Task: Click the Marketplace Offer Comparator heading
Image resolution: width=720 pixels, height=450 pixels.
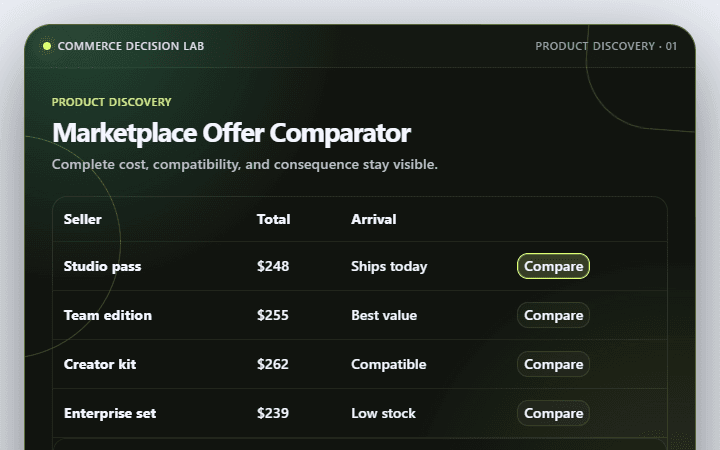Action: point(231,133)
